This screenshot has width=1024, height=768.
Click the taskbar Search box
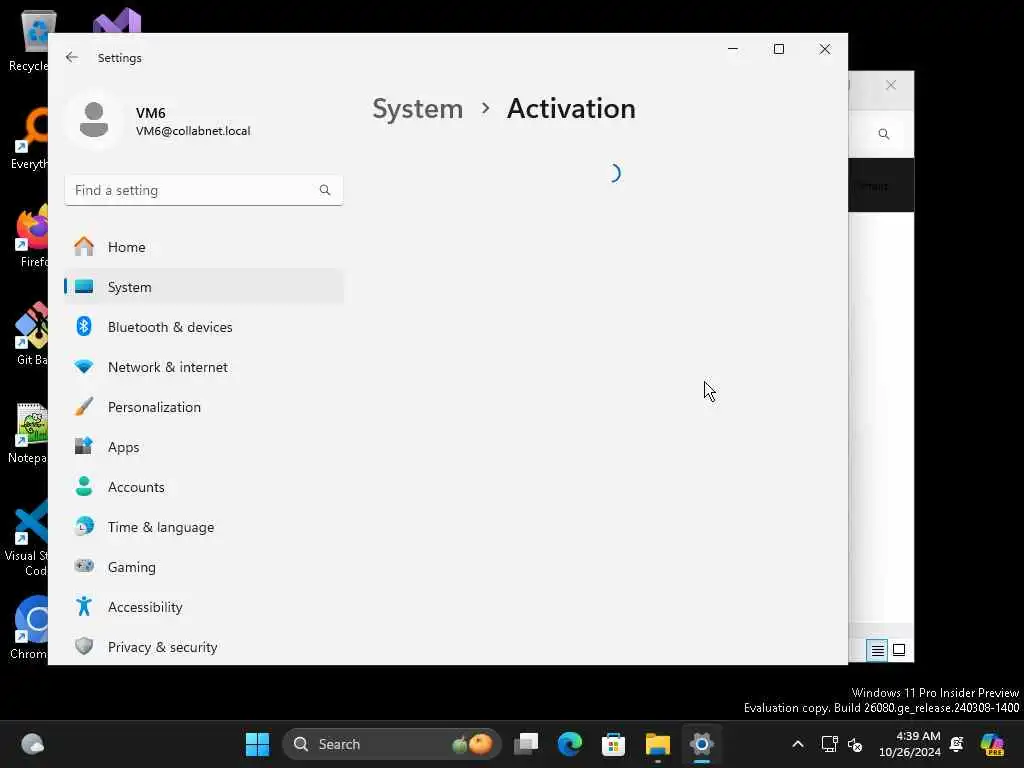pyautogui.click(x=392, y=744)
